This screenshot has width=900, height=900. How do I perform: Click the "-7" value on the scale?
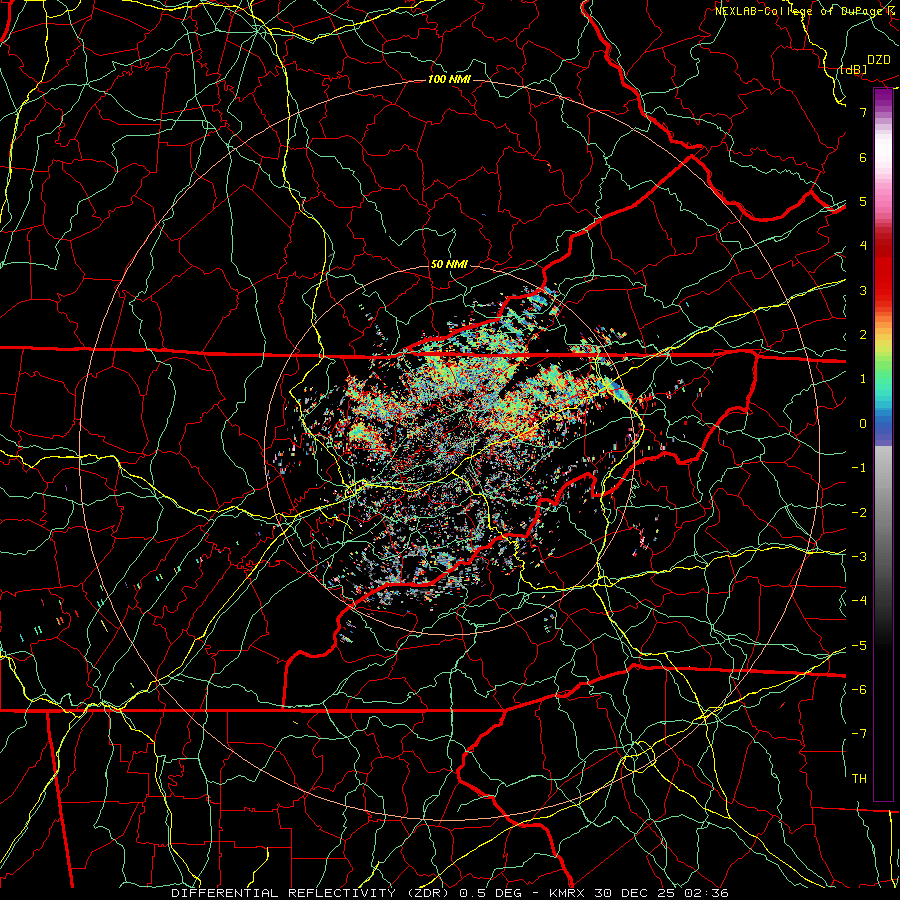(x=859, y=734)
